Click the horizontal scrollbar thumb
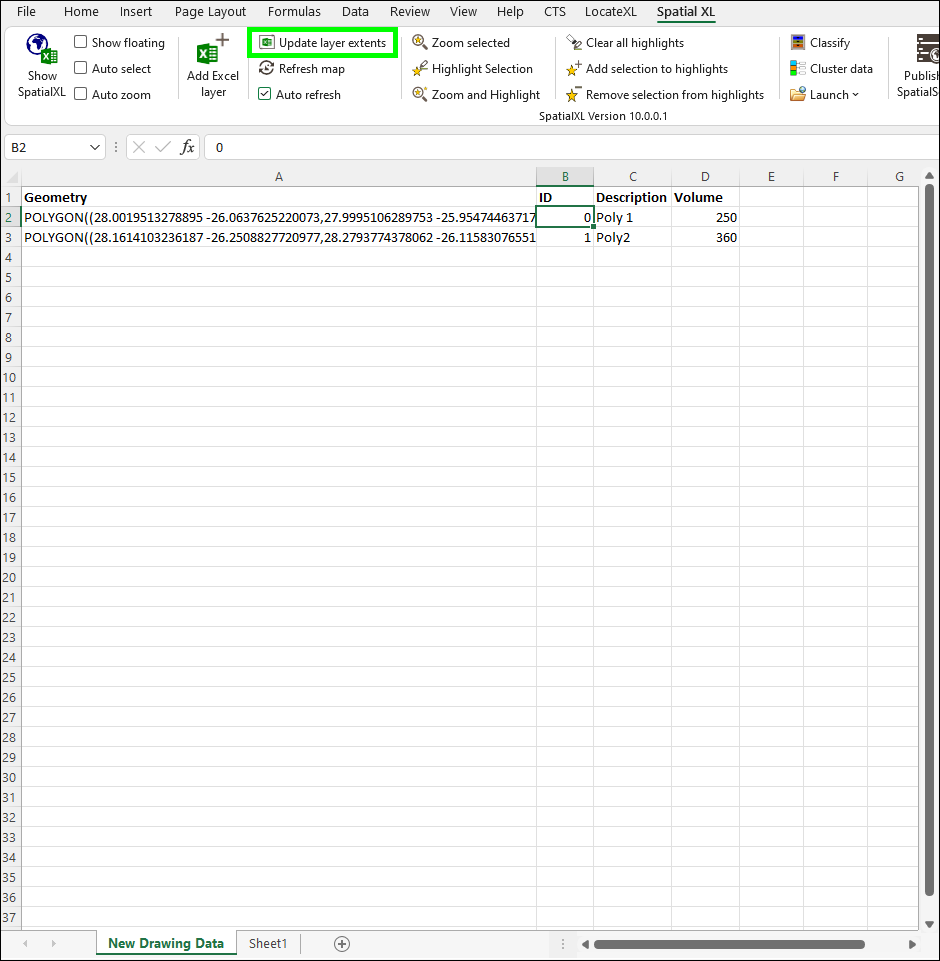The height and width of the screenshot is (961, 940). (728, 944)
